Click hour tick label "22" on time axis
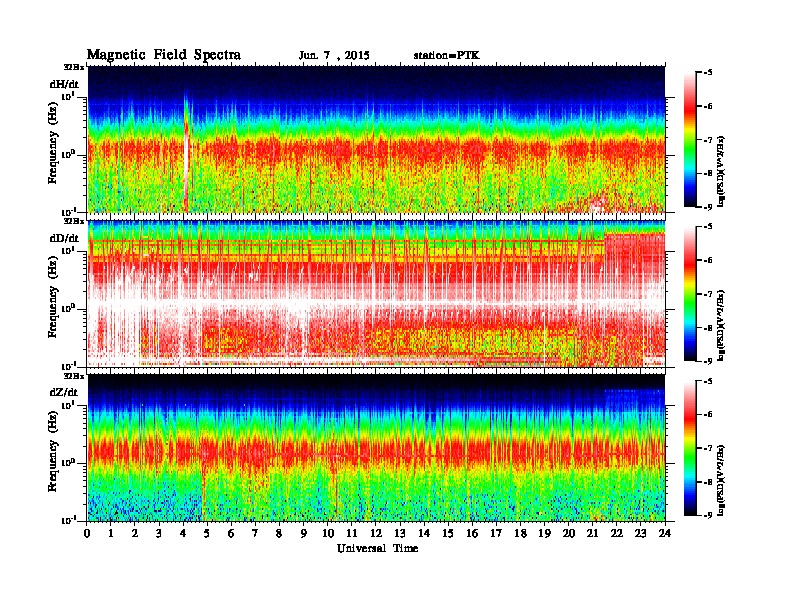Viewport: 792px width, 612px height. coord(617,533)
